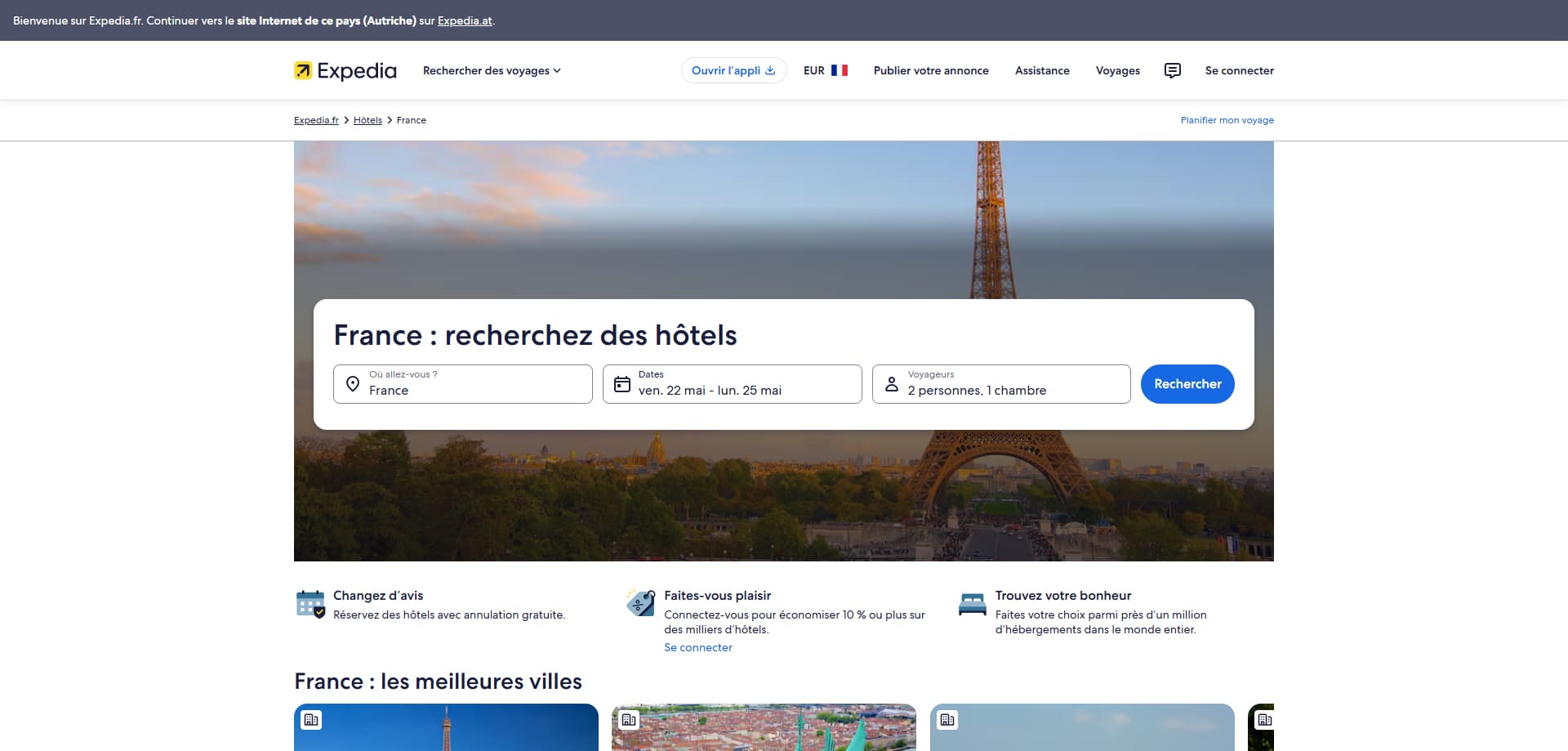Click the Faites-vous plaisir title

[718, 596]
